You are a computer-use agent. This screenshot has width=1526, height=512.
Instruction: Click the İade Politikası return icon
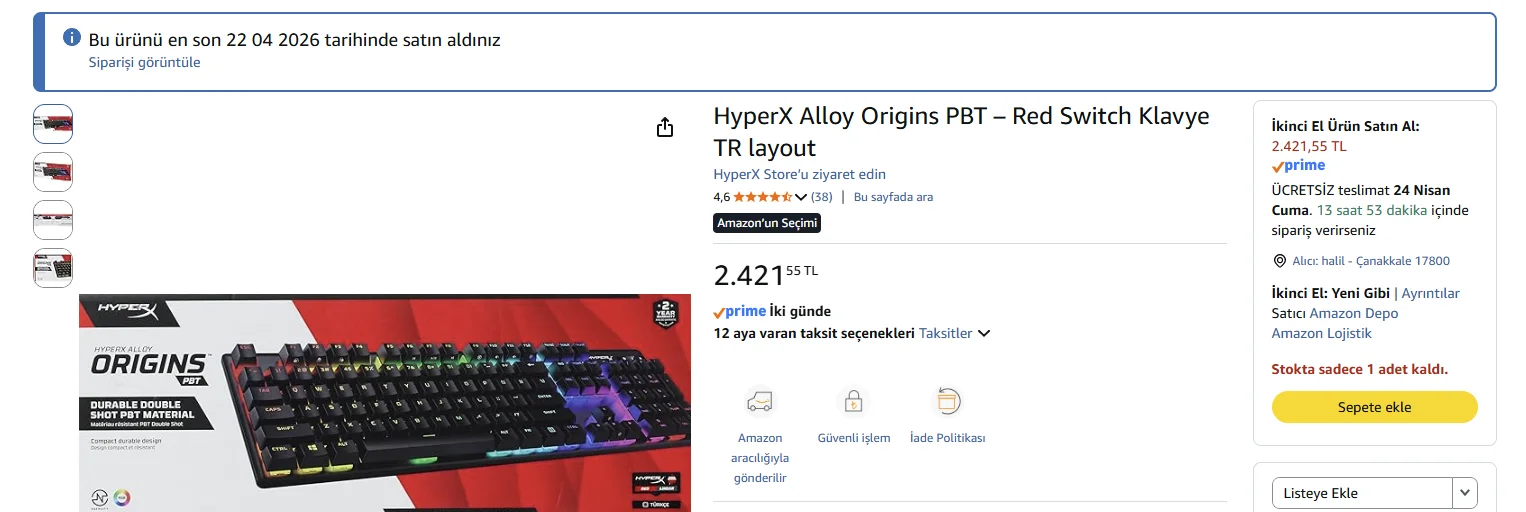point(947,402)
